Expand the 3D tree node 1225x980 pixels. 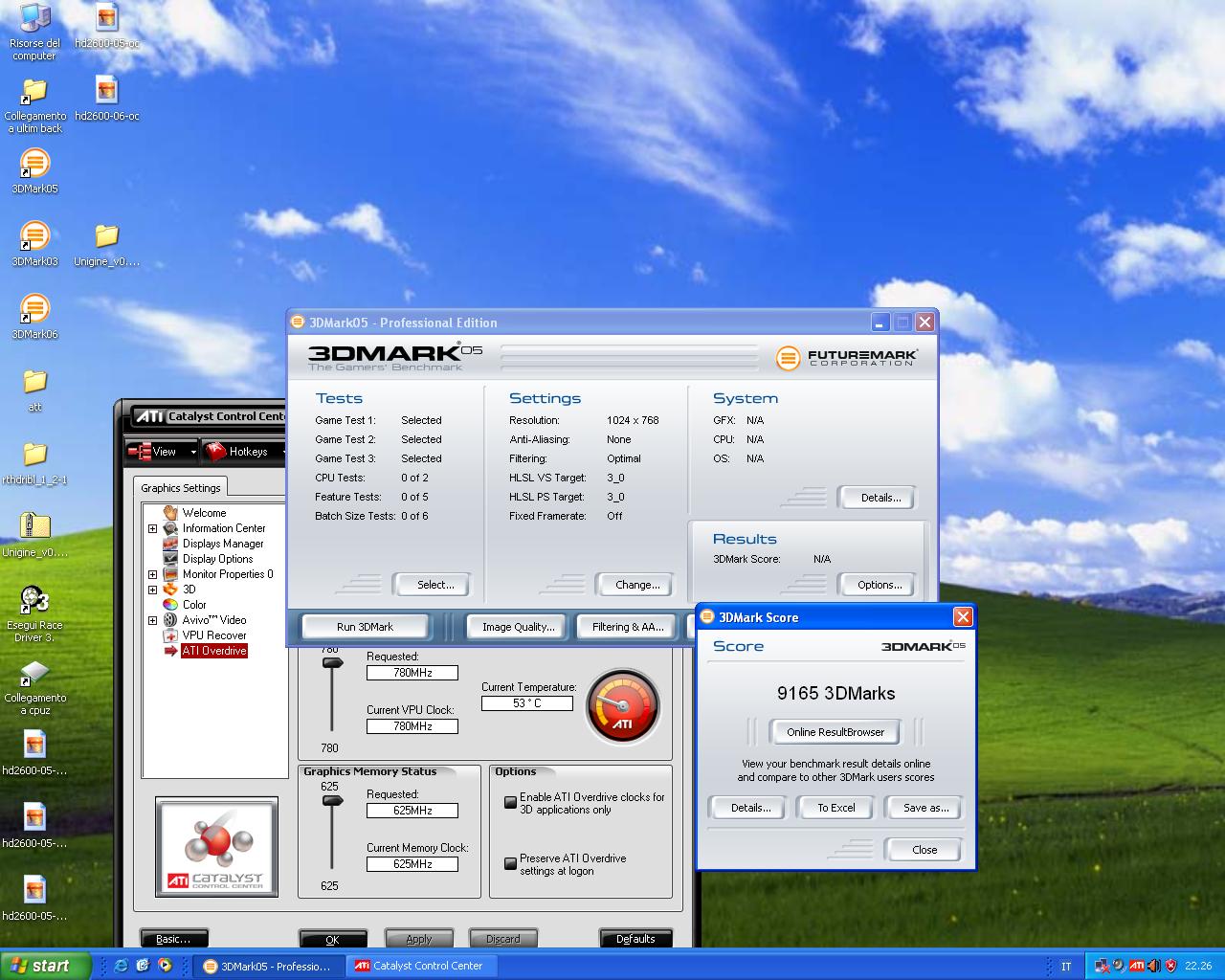tap(152, 590)
